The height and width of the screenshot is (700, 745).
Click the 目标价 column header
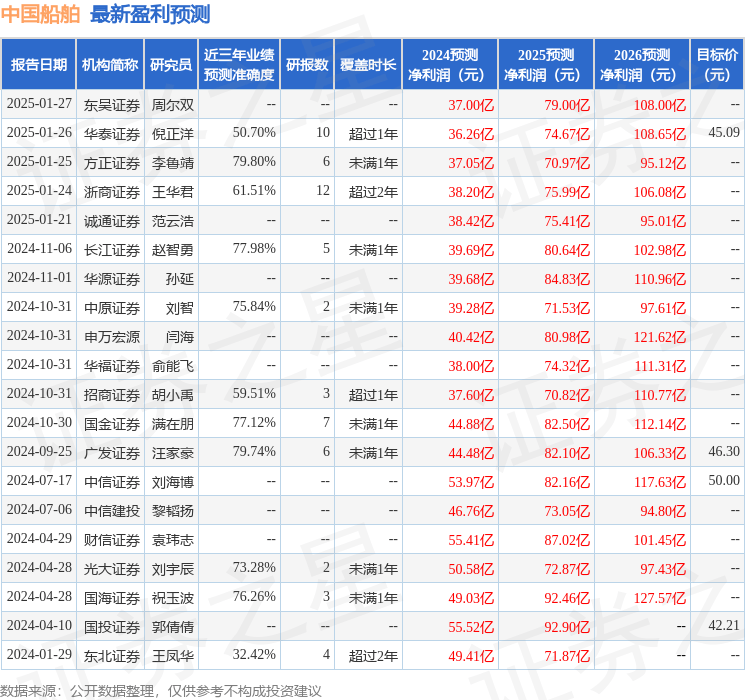click(x=717, y=65)
